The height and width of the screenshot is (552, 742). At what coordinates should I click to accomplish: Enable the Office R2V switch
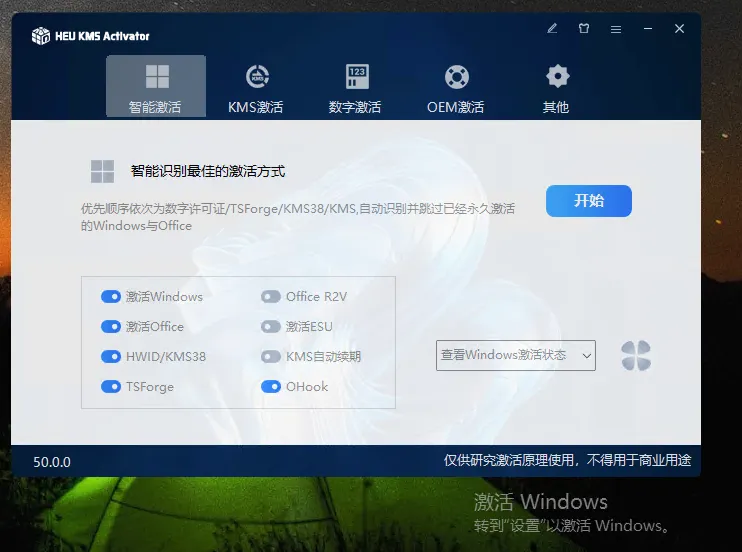[x=271, y=297]
